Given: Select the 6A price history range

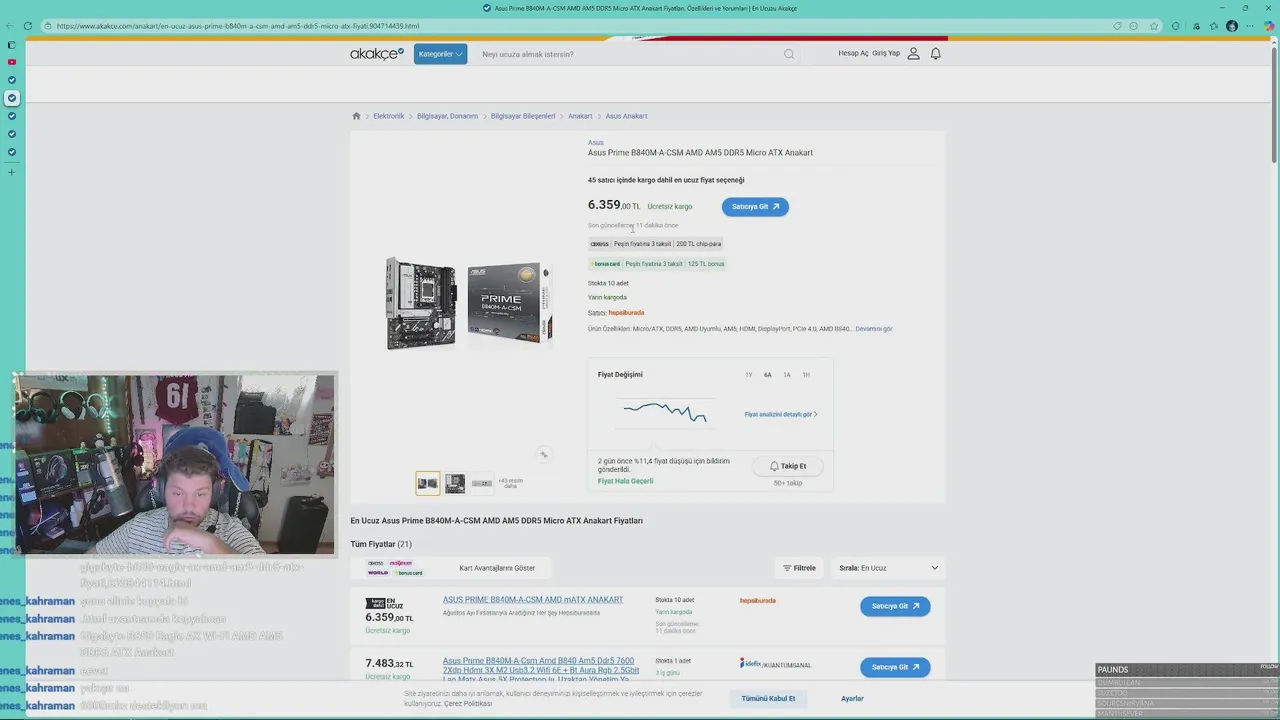Looking at the screenshot, I should [768, 375].
